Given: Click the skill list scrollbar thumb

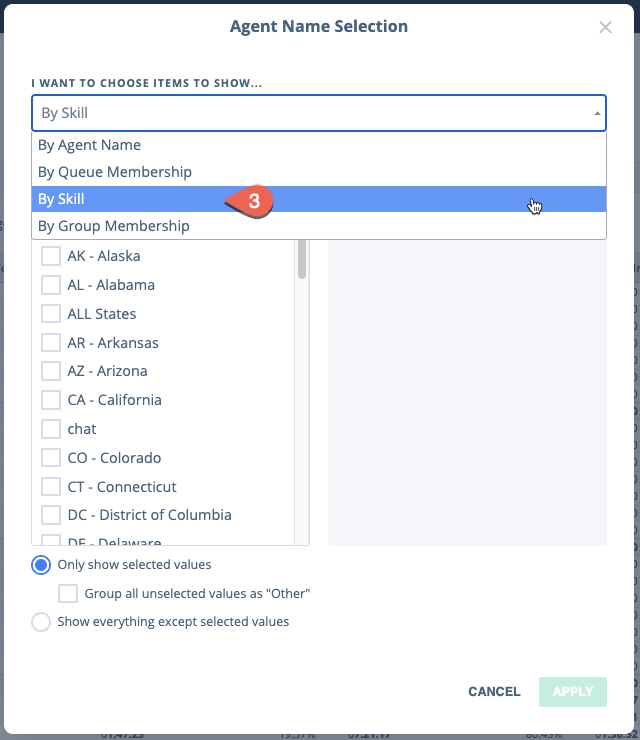Looking at the screenshot, I should pos(302,259).
